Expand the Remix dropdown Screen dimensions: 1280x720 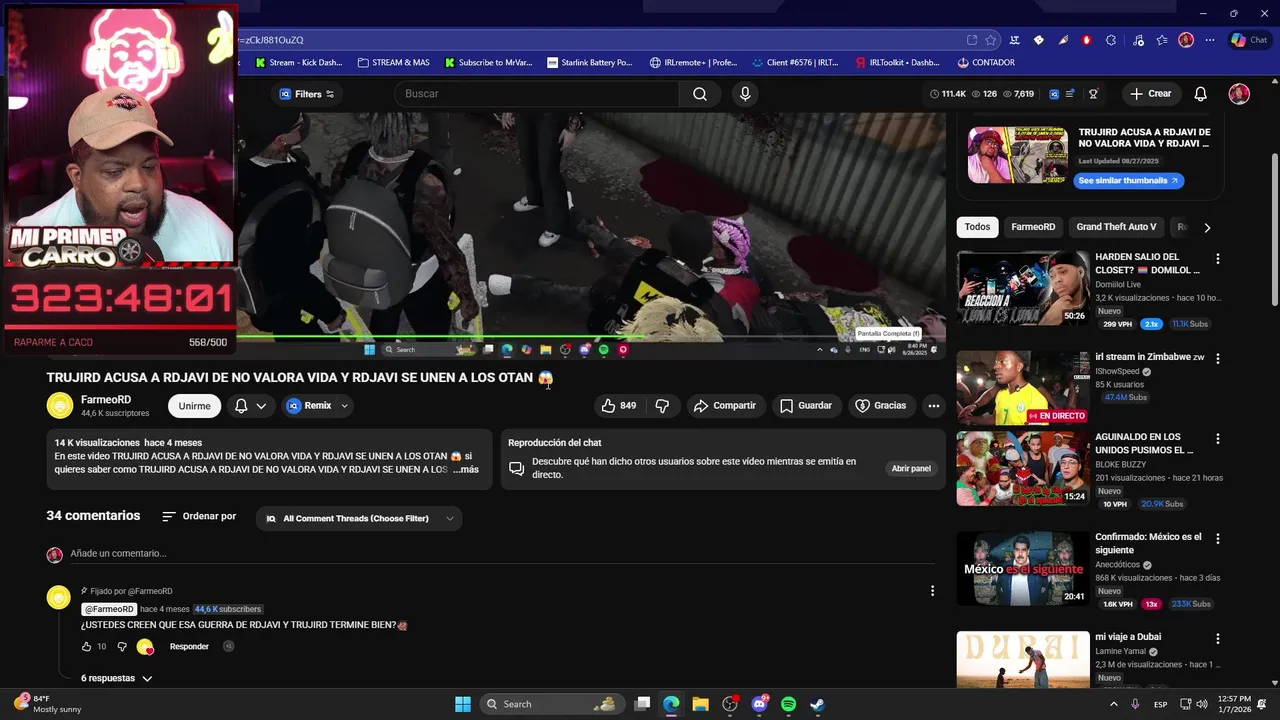click(344, 406)
